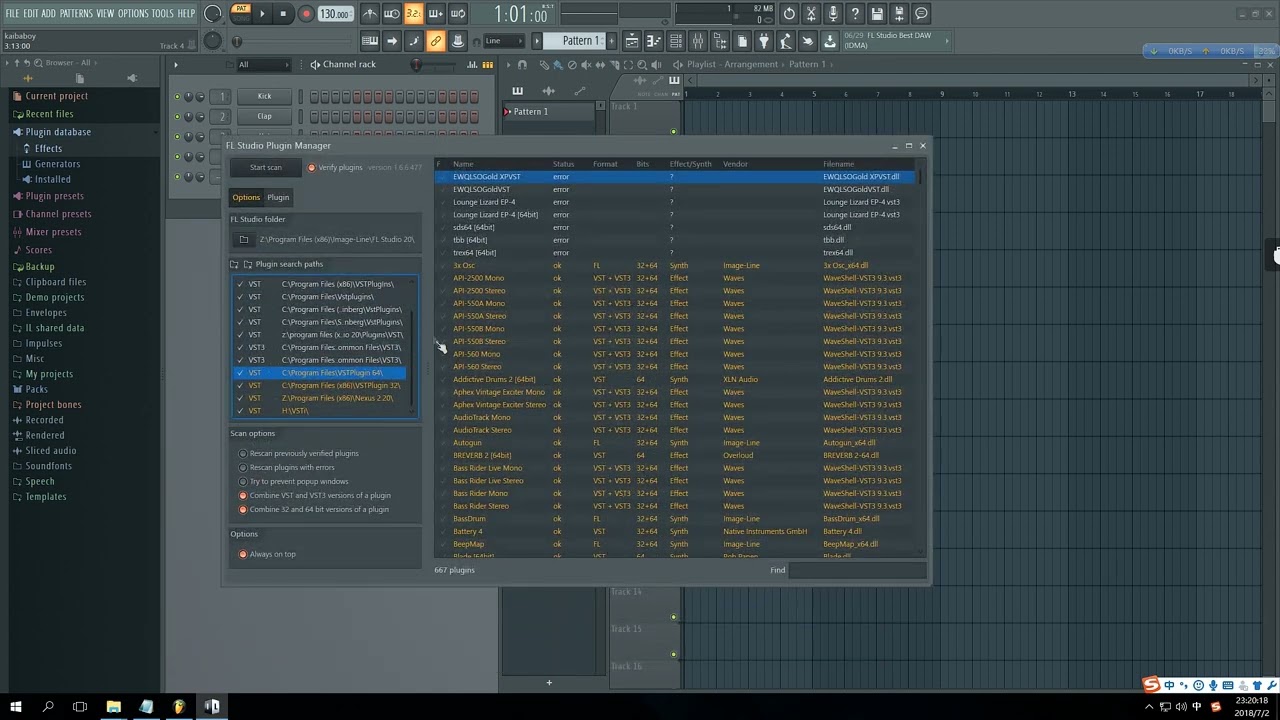The height and width of the screenshot is (720, 1280).
Task: Open Effects folder in browser
Action: (48, 149)
